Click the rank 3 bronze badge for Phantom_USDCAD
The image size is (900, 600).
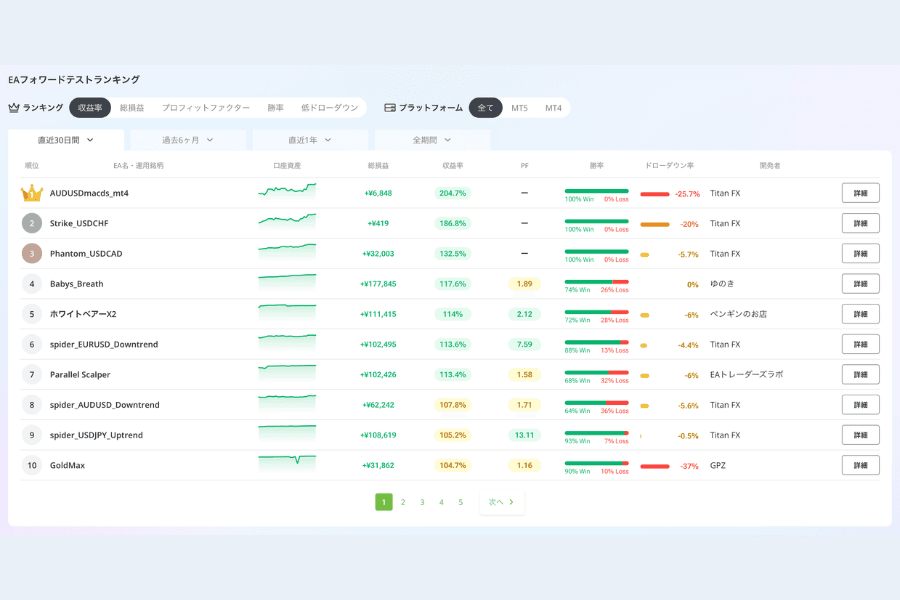pos(32,253)
